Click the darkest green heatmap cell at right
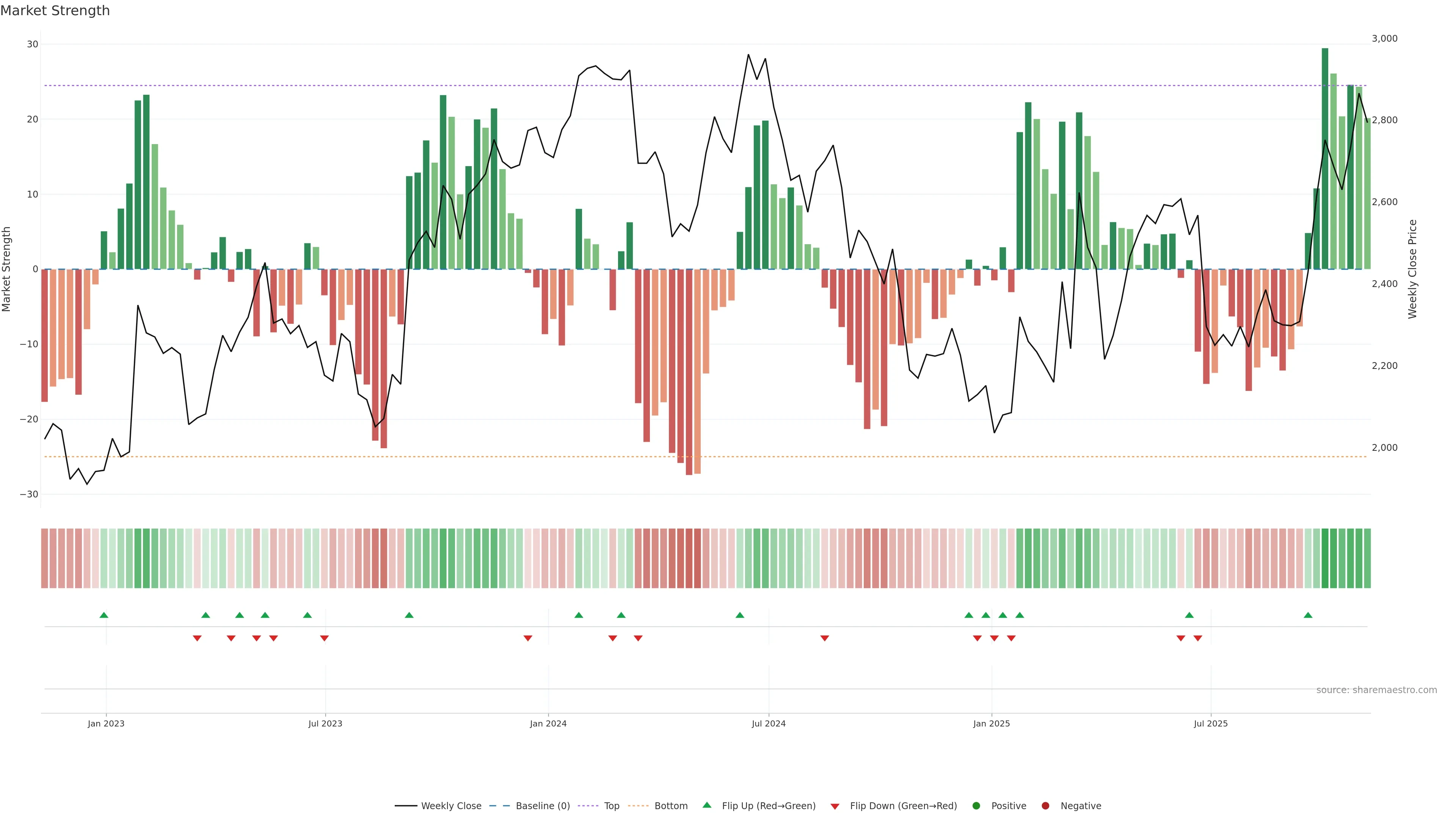The height and width of the screenshot is (819, 1456). pyautogui.click(x=1325, y=558)
